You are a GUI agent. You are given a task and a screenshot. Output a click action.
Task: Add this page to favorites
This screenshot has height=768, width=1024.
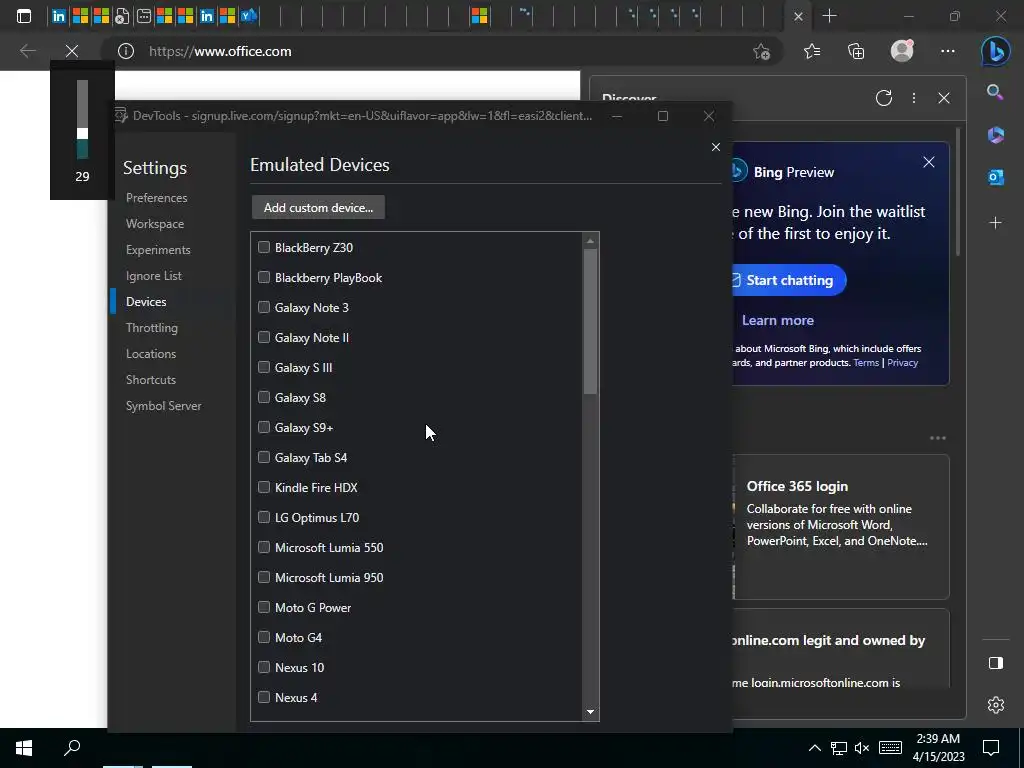tap(761, 52)
